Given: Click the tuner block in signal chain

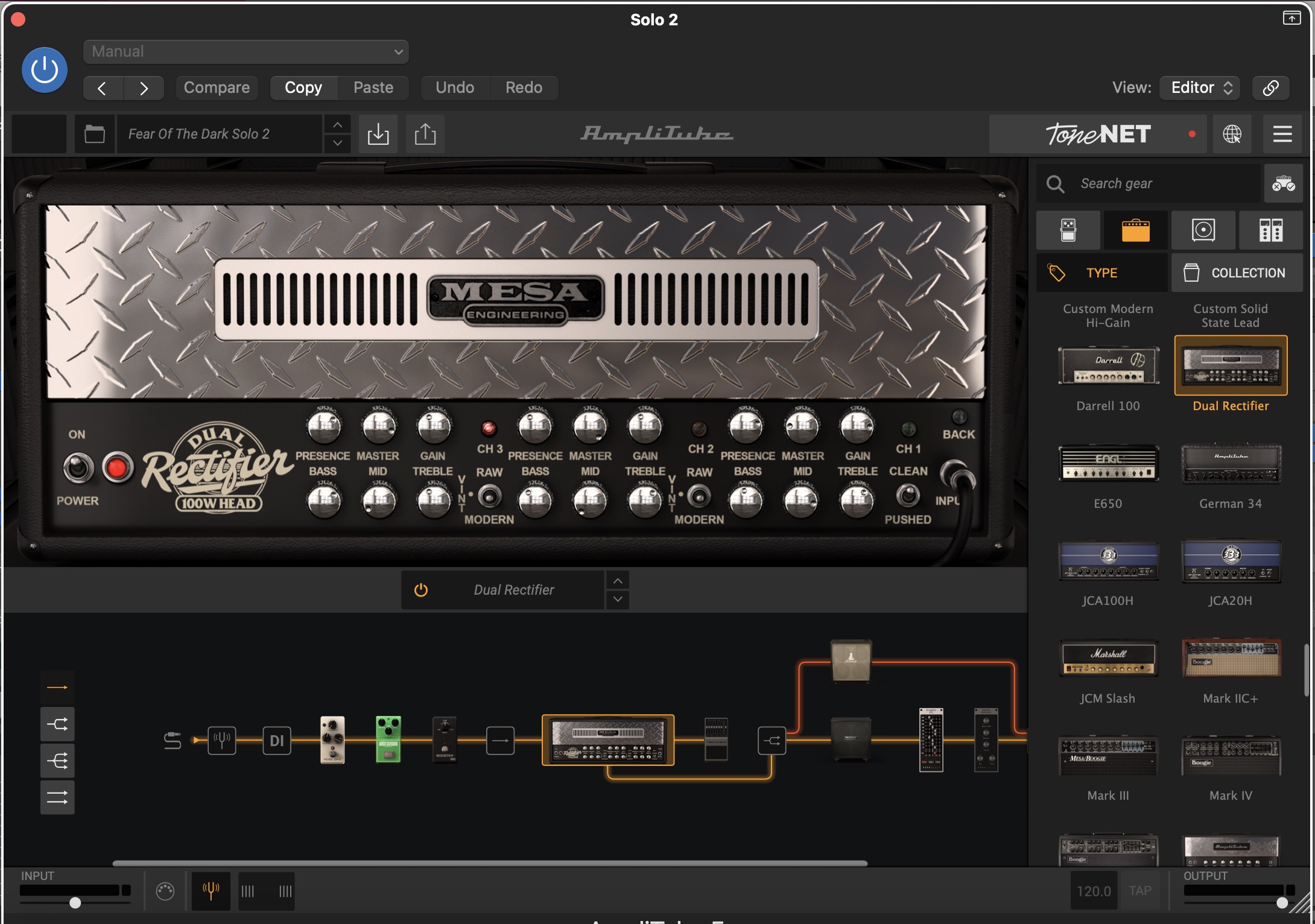Looking at the screenshot, I should (222, 740).
